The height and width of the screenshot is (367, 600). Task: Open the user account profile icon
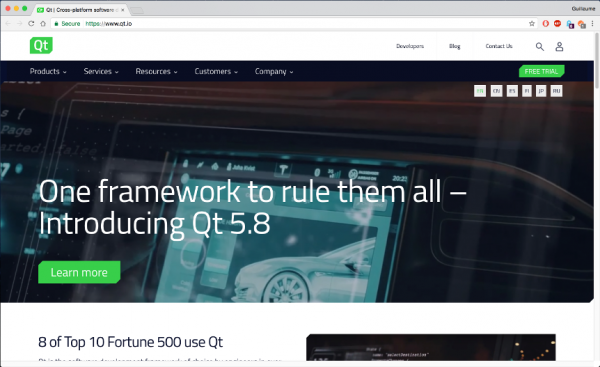559,47
